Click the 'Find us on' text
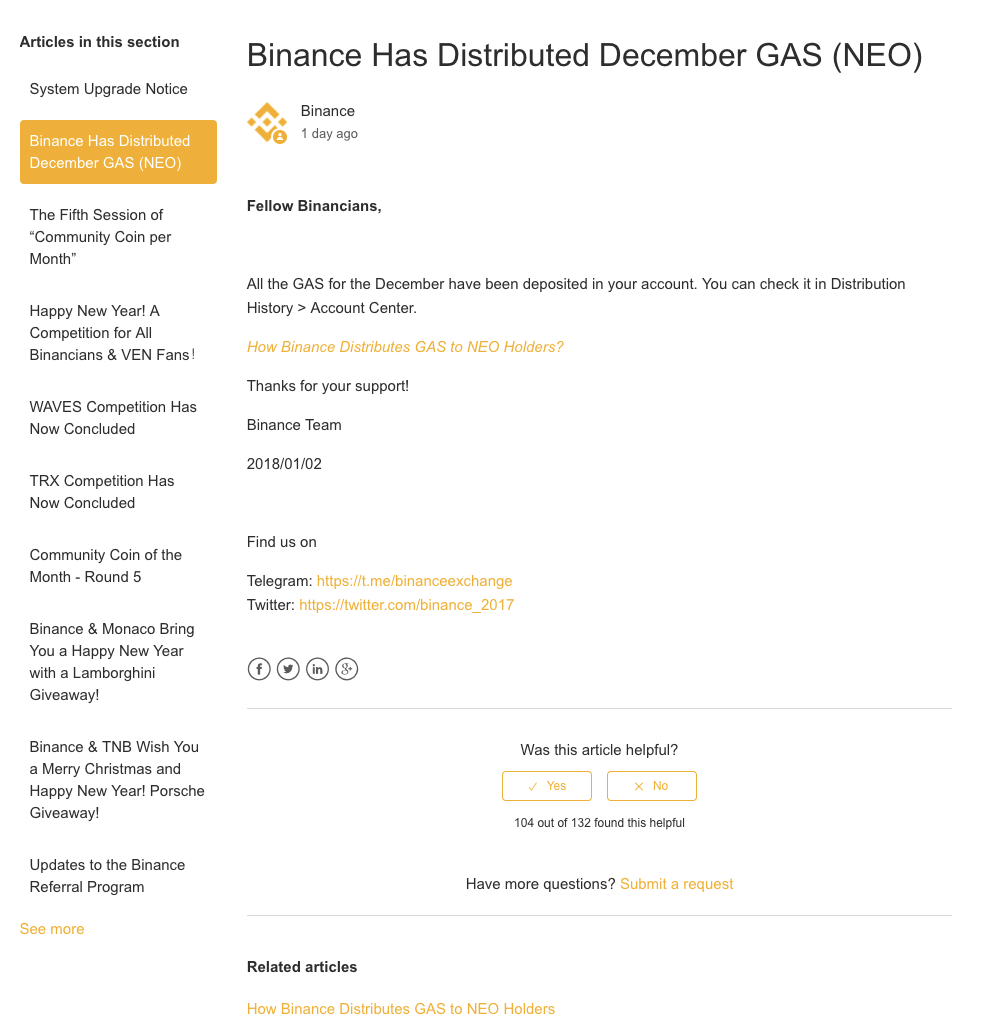The image size is (994, 1030). (282, 542)
